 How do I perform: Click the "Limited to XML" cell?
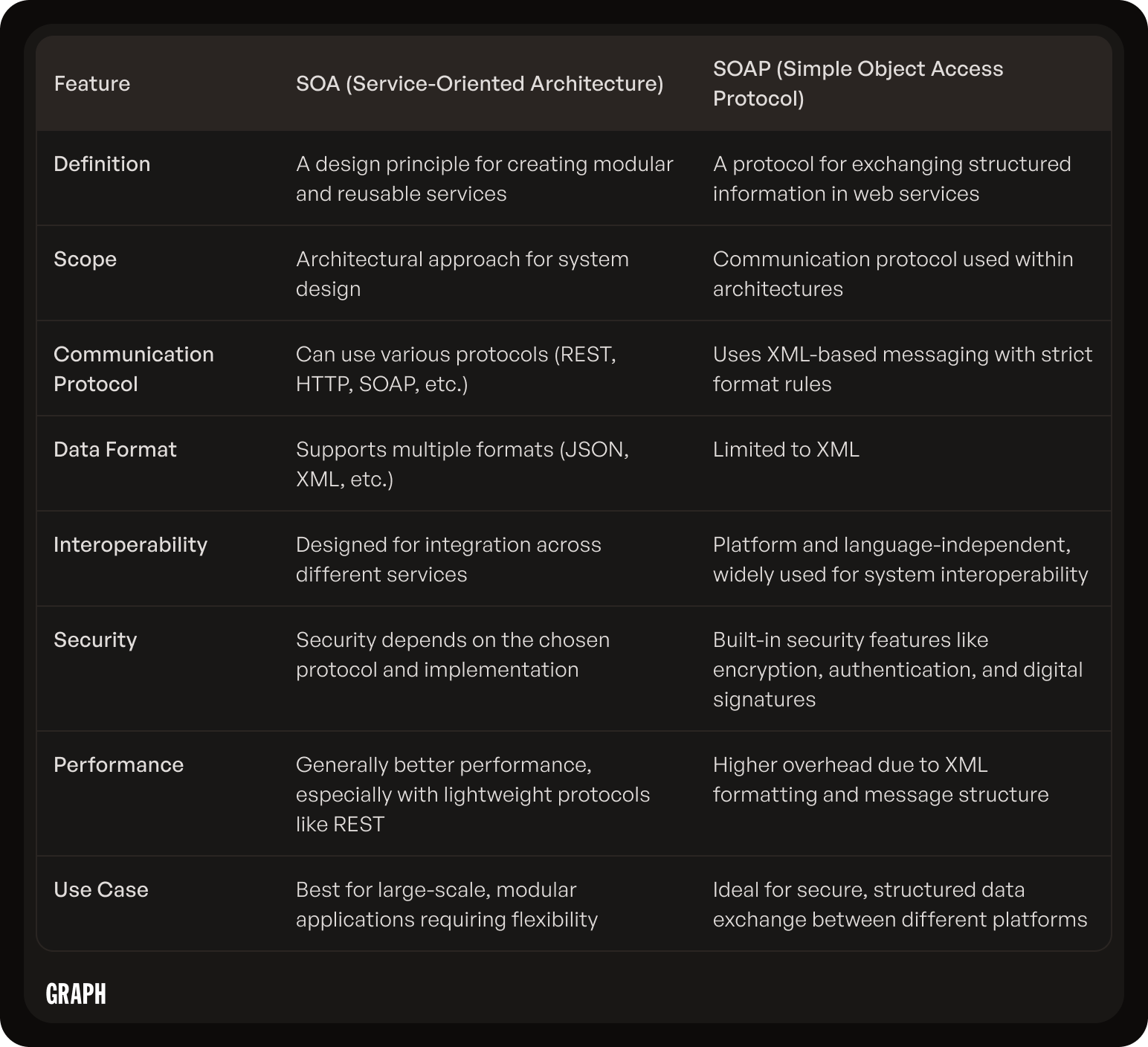[x=786, y=449]
